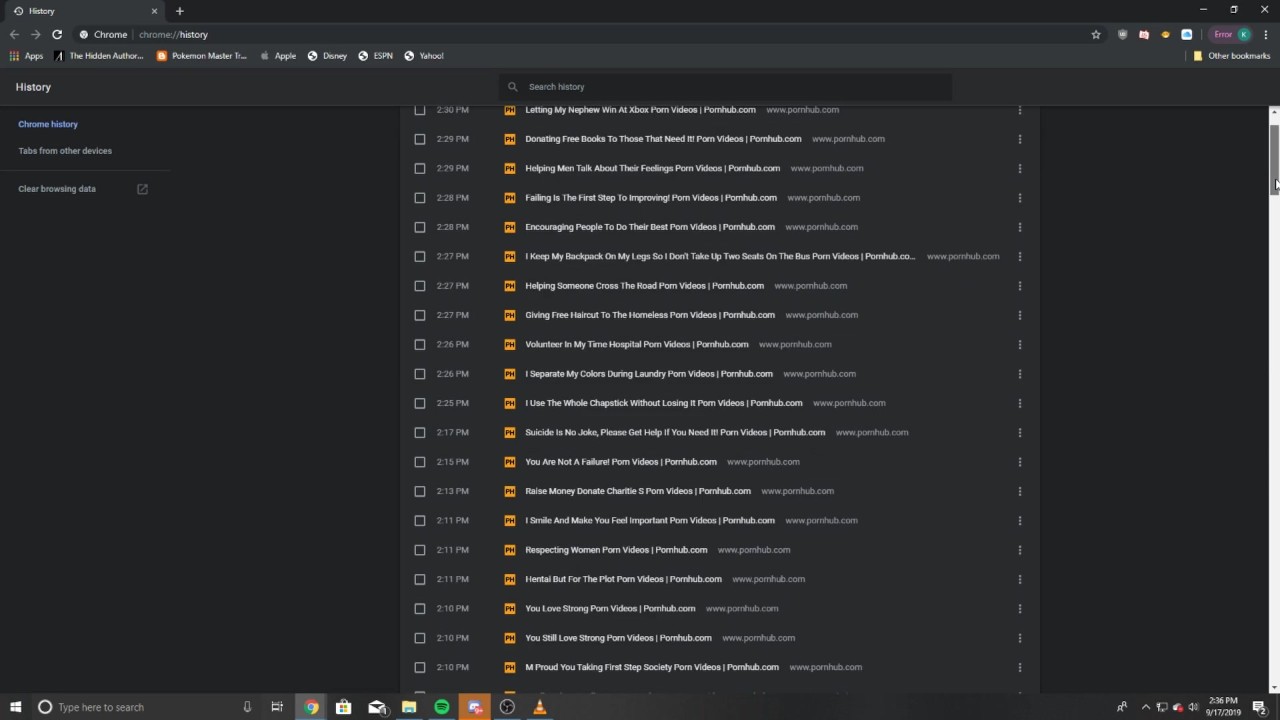The image size is (1280, 720).
Task: Click the search magnifier icon in history
Action: click(x=513, y=87)
